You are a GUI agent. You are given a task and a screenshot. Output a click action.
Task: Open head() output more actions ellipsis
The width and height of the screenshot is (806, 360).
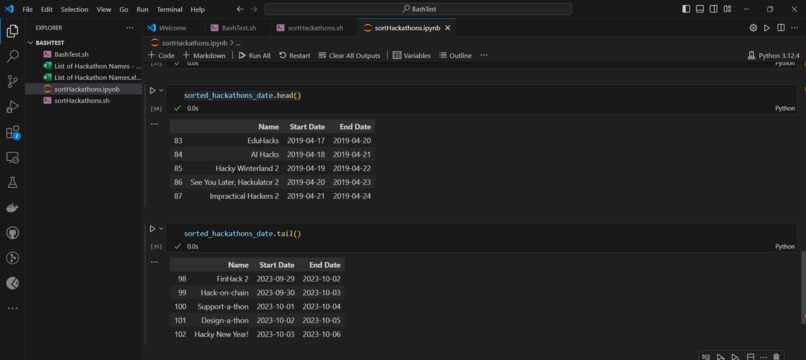tap(154, 124)
